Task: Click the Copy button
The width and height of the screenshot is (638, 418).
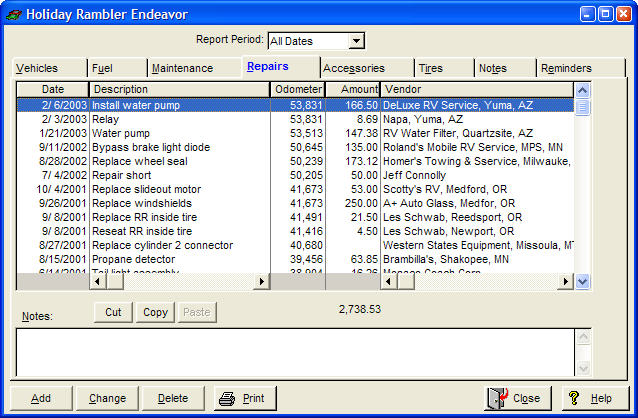Action: (x=155, y=312)
